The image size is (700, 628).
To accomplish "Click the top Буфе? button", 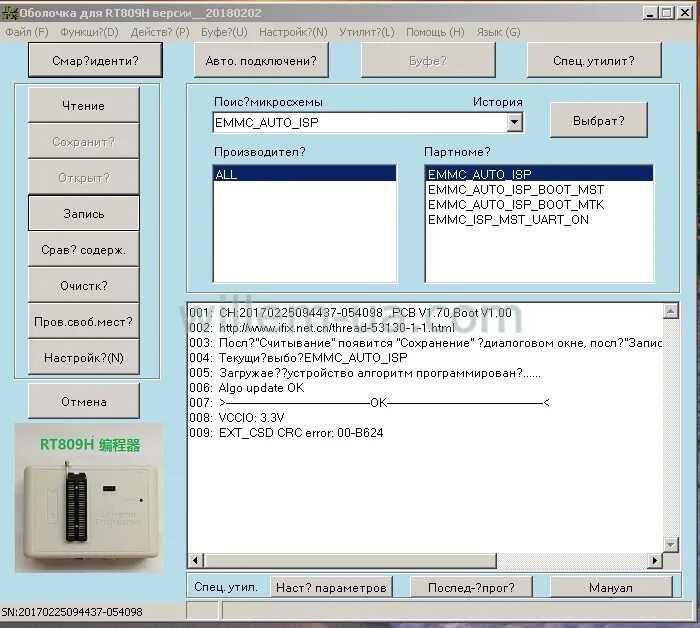I will pyautogui.click(x=428, y=60).
